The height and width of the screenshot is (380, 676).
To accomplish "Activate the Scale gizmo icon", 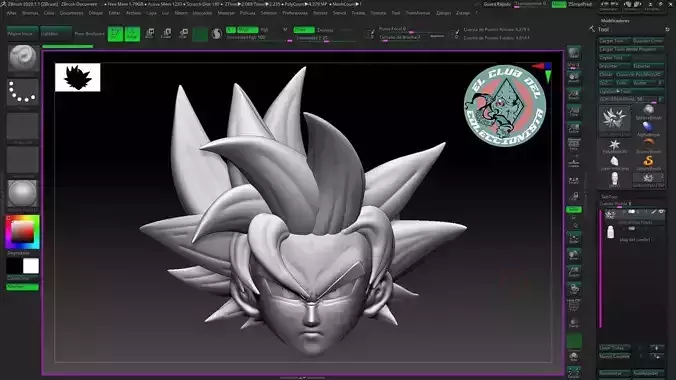I will pos(166,34).
